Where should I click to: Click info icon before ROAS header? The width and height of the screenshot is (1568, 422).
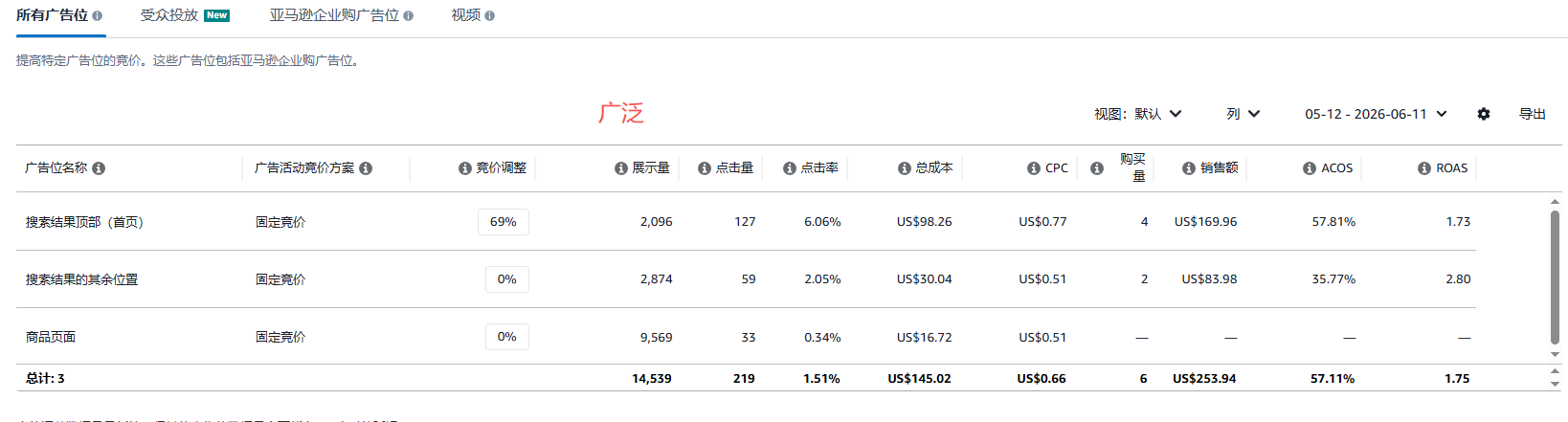[1424, 168]
